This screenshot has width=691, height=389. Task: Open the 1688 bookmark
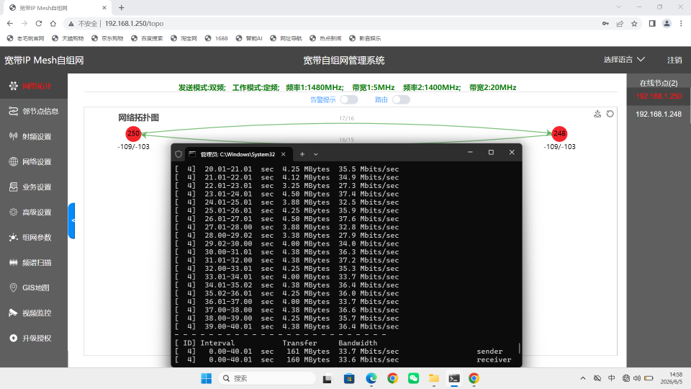pos(216,38)
